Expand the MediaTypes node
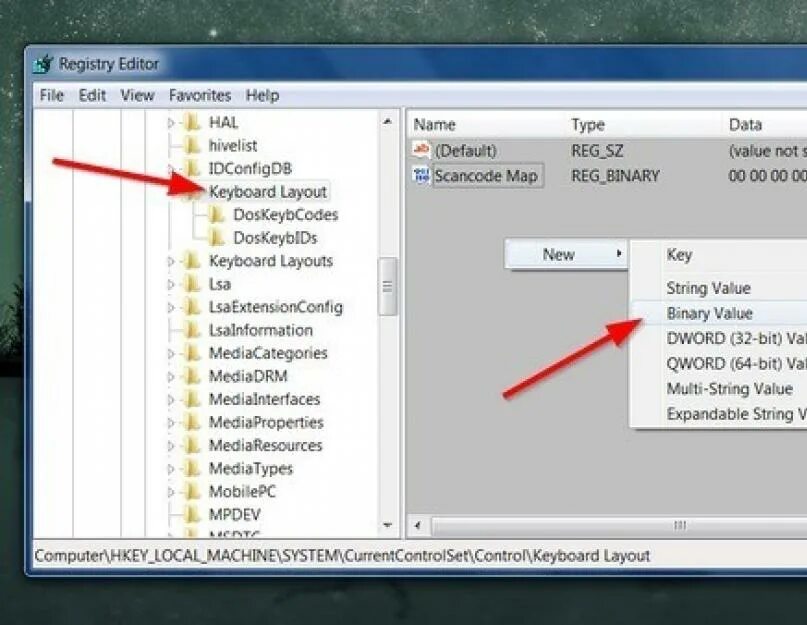The width and height of the screenshot is (807, 625). click(171, 469)
